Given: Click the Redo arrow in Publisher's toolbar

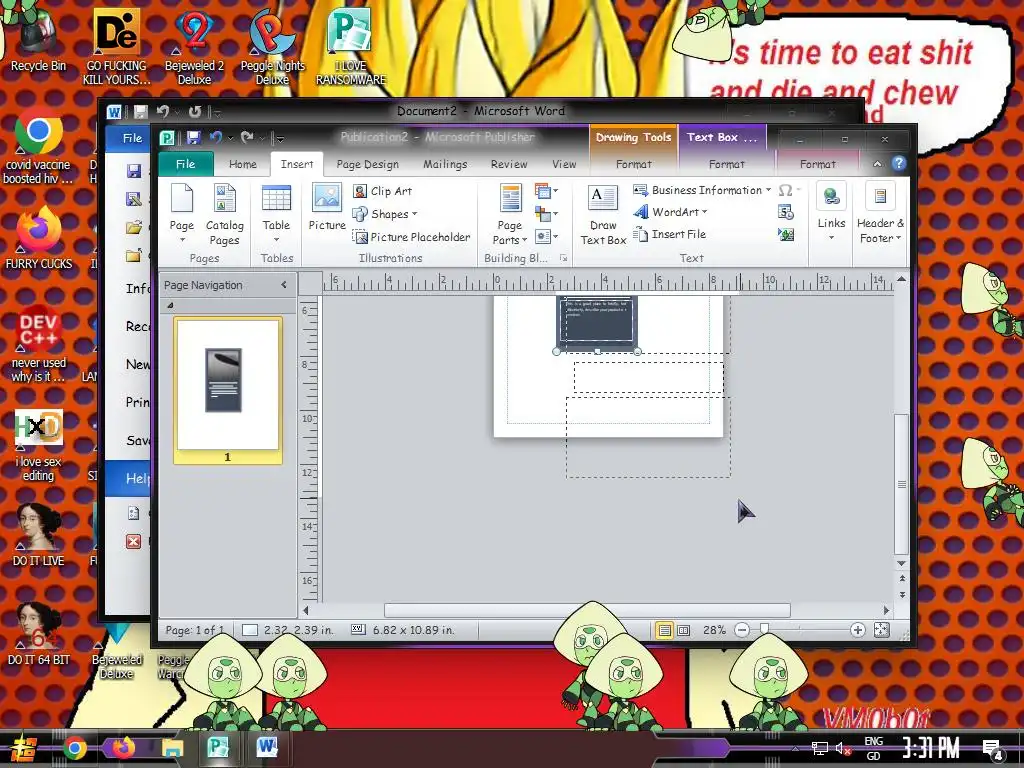Looking at the screenshot, I should click(x=246, y=138).
